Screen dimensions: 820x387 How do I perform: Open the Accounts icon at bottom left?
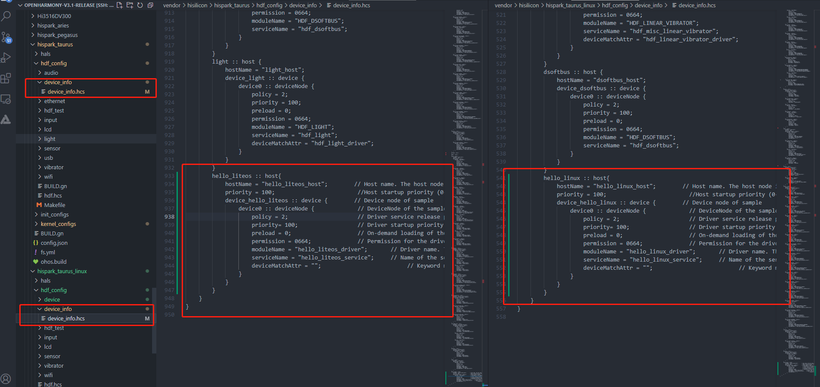6,379
